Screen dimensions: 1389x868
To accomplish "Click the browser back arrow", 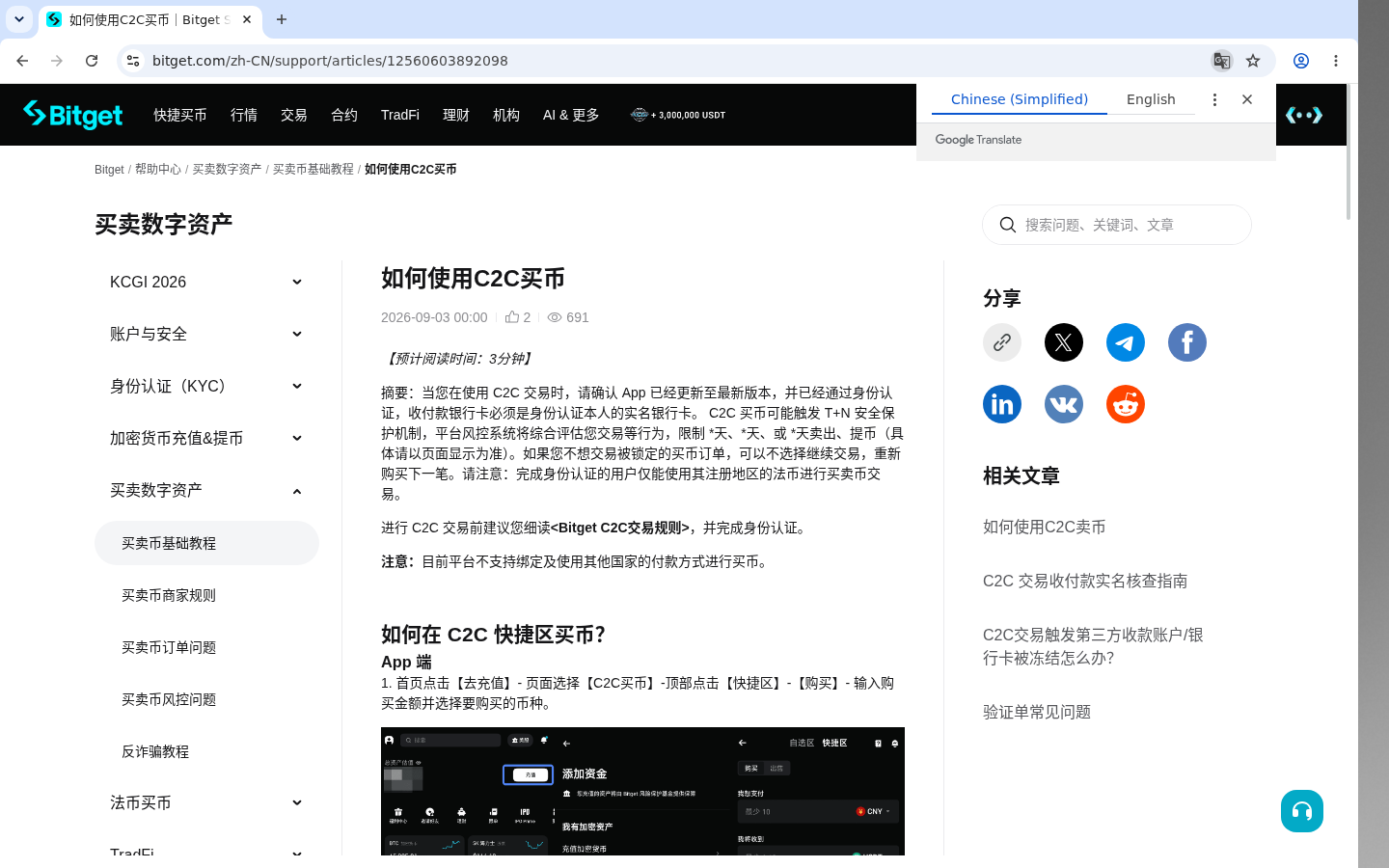I will pyautogui.click(x=22, y=61).
